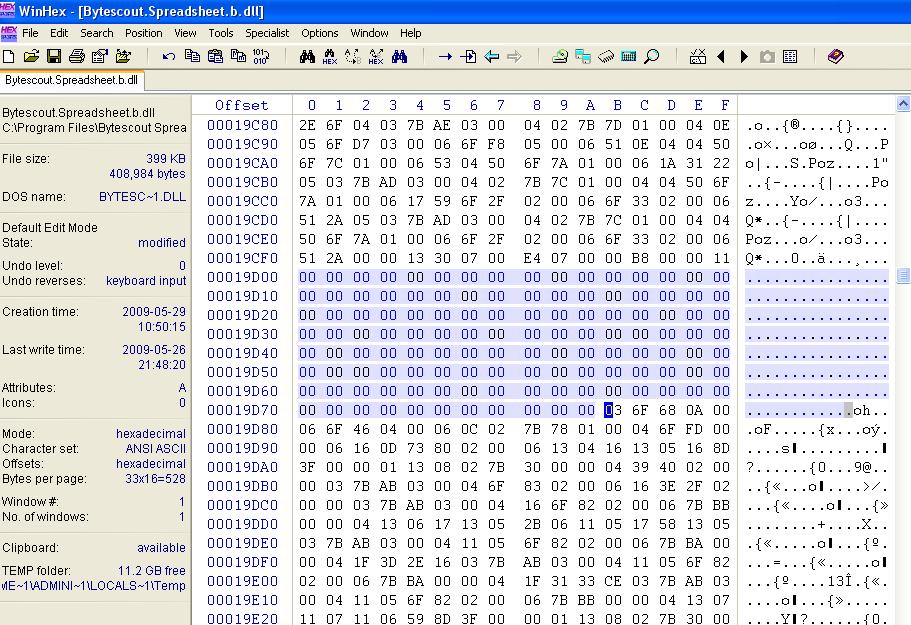Click the Offsets hexadecimal value
This screenshot has width=911, height=625.
150,464
